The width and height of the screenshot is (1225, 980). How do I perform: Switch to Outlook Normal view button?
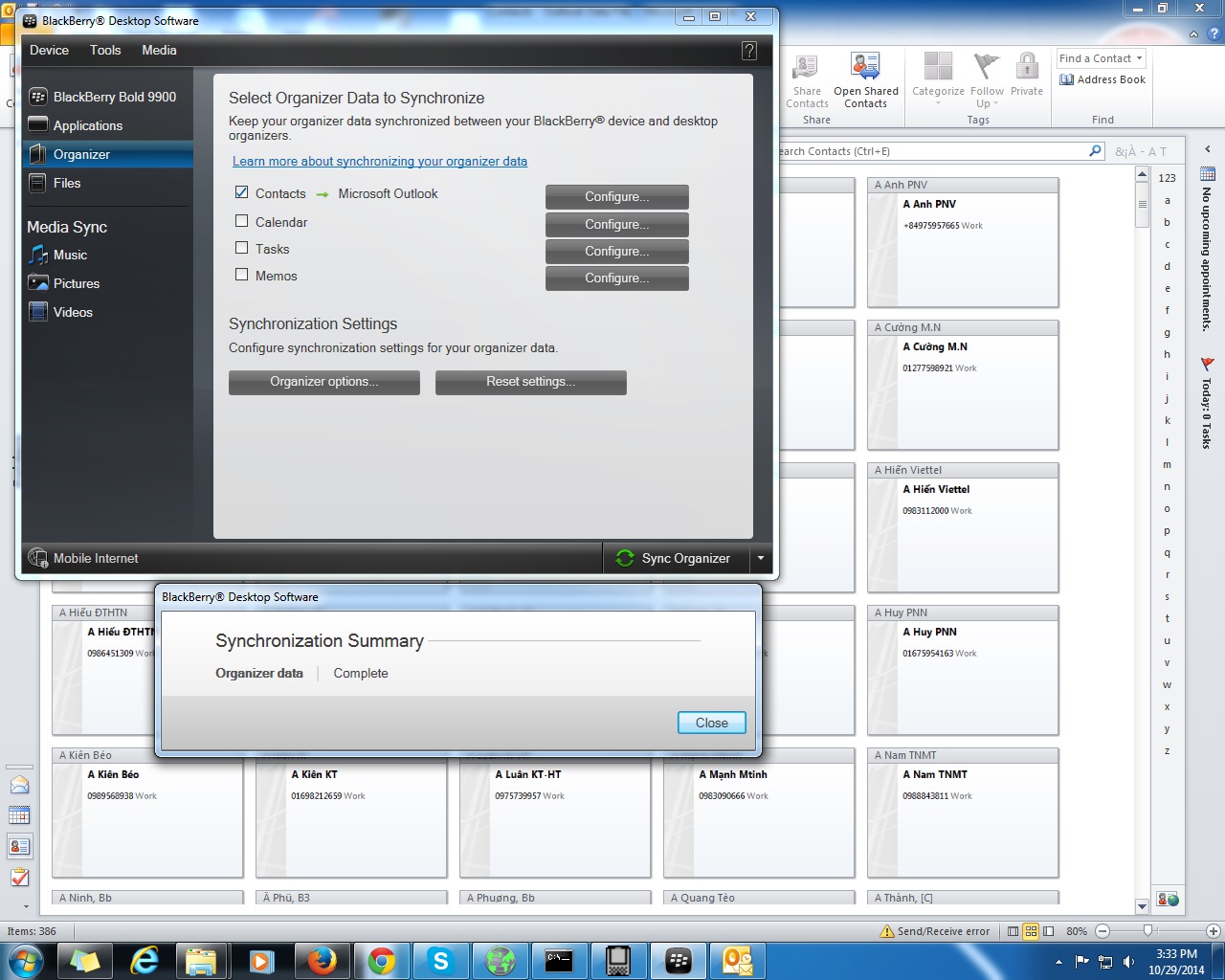click(x=1013, y=931)
